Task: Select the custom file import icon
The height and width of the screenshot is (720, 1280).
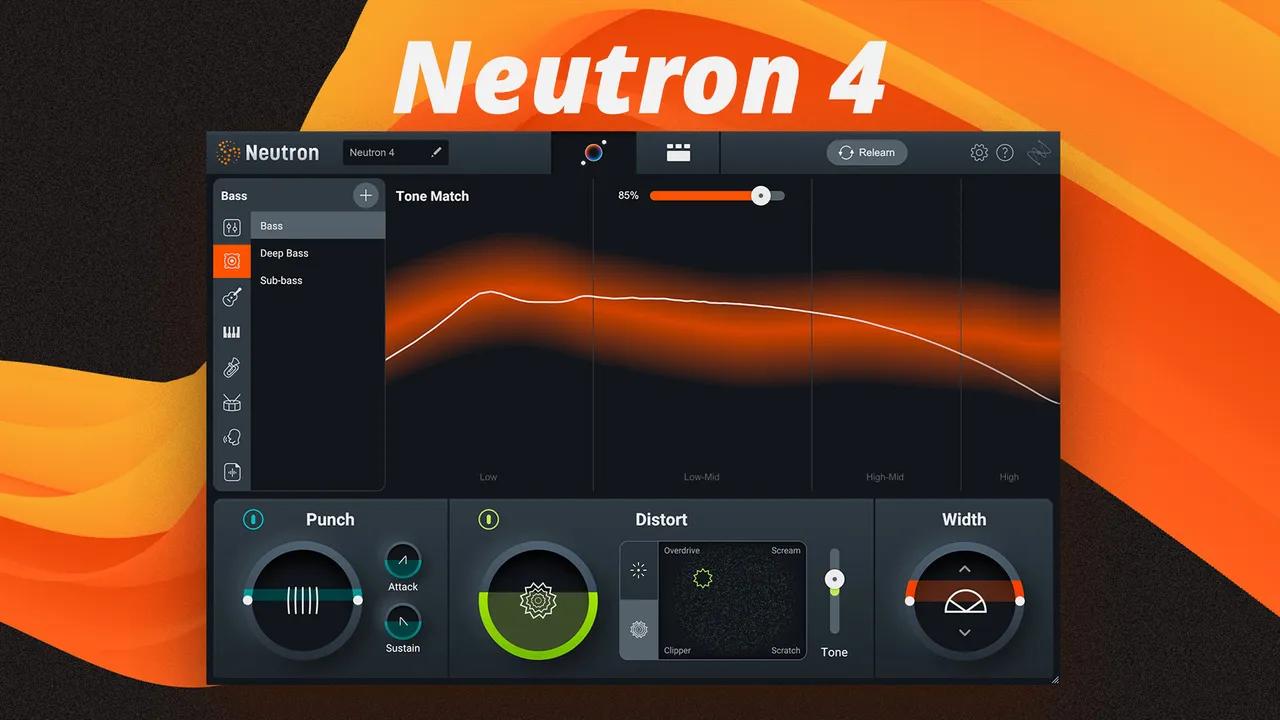Action: 232,472
